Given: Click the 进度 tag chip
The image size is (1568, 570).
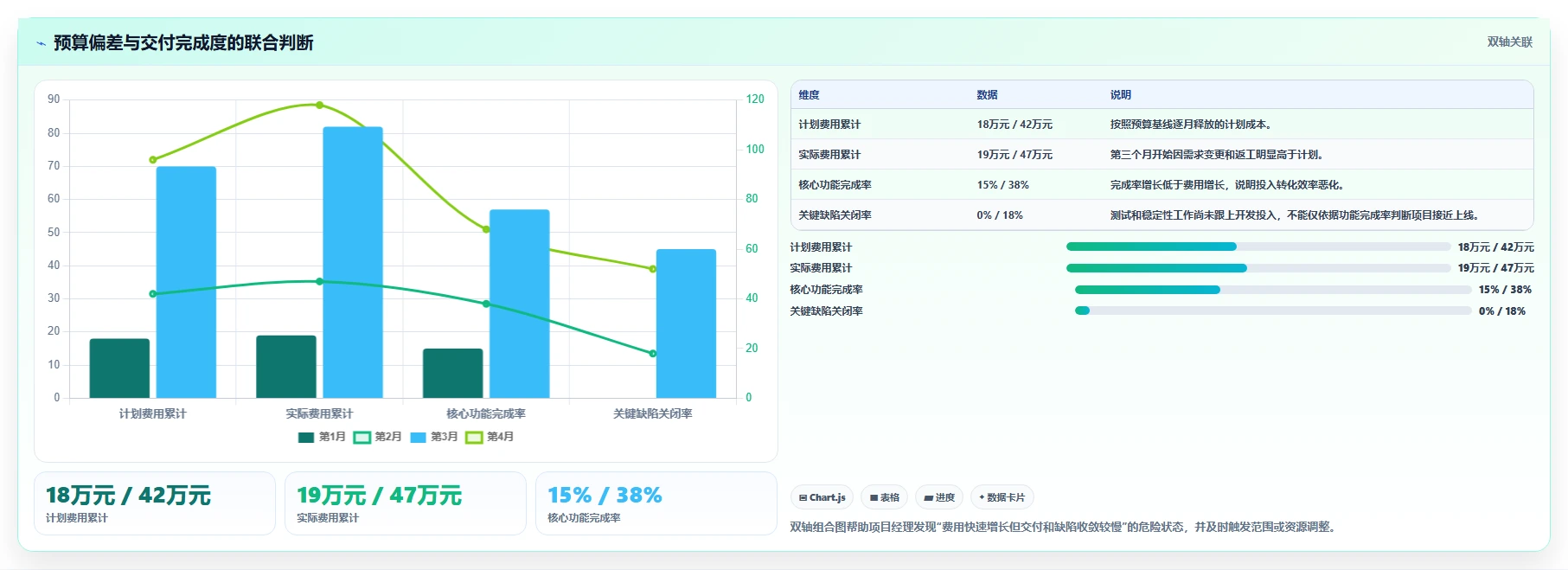Looking at the screenshot, I should coord(939,497).
